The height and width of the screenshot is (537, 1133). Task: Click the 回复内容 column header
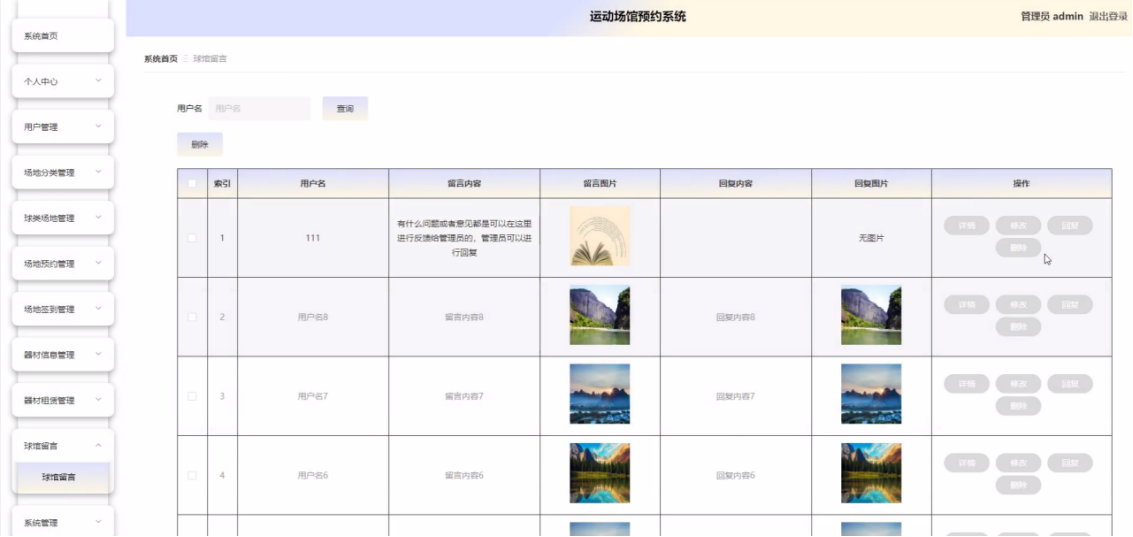[x=736, y=184]
